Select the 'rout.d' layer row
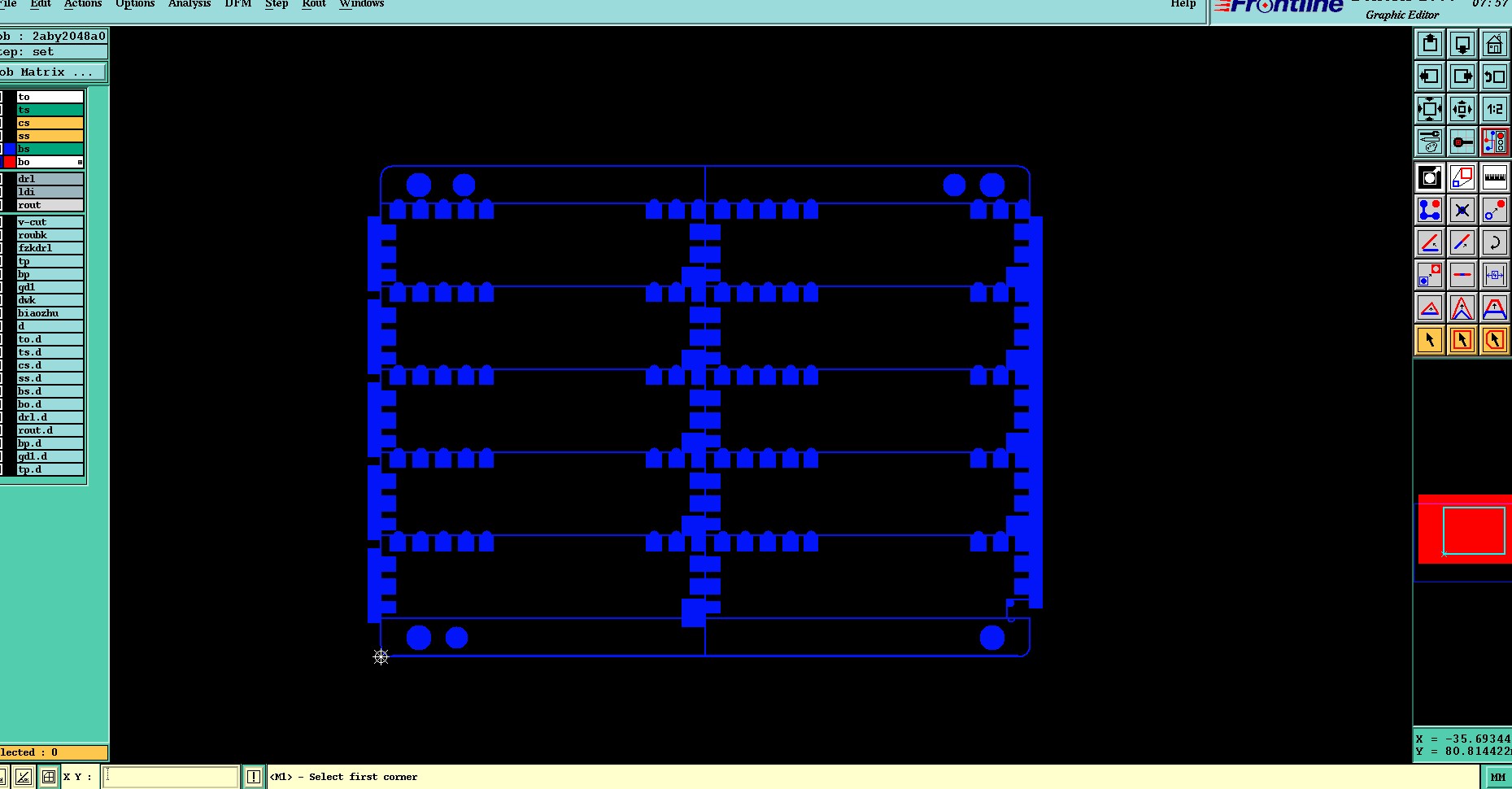Viewport: 1512px width, 789px height. [x=50, y=430]
